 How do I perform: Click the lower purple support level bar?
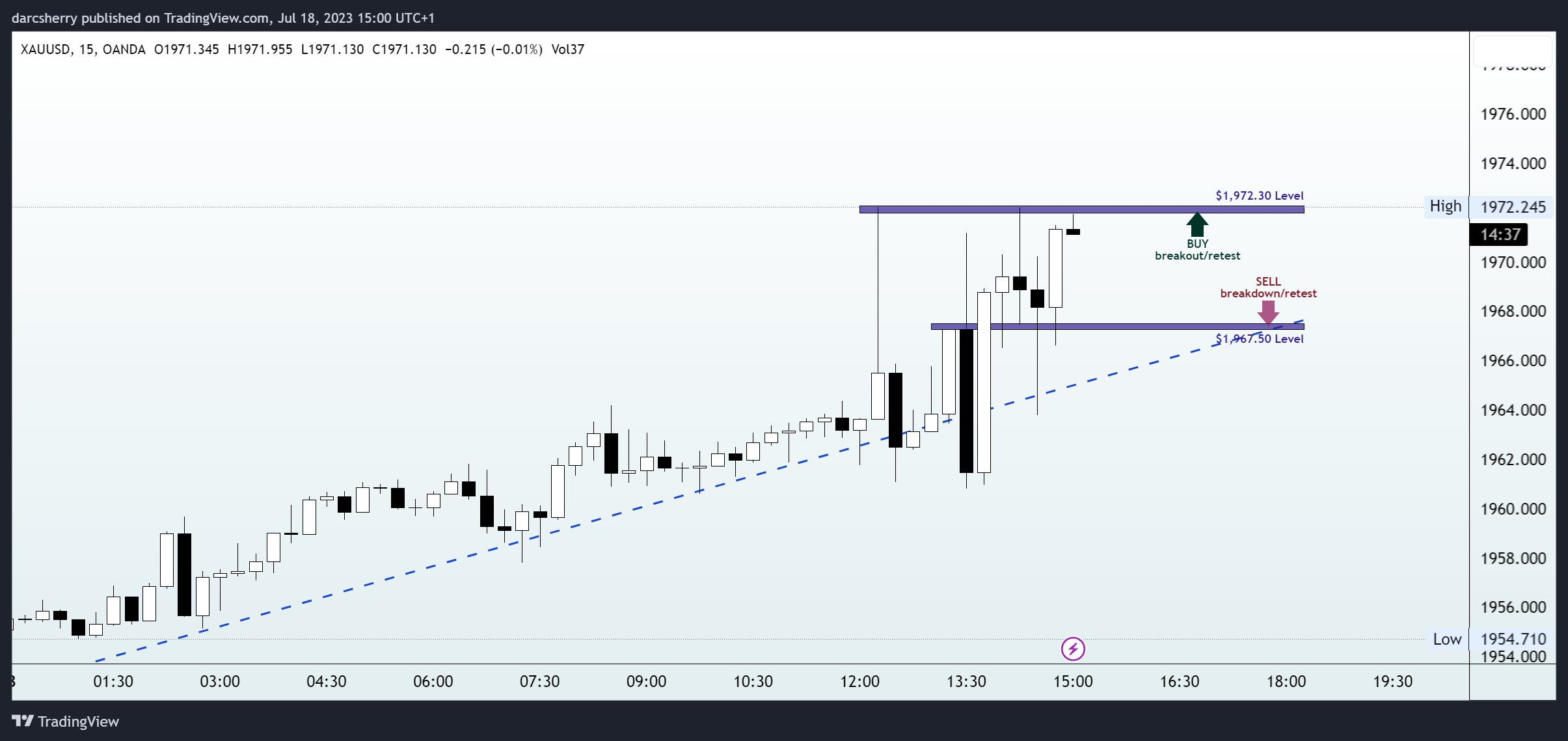point(1117,327)
